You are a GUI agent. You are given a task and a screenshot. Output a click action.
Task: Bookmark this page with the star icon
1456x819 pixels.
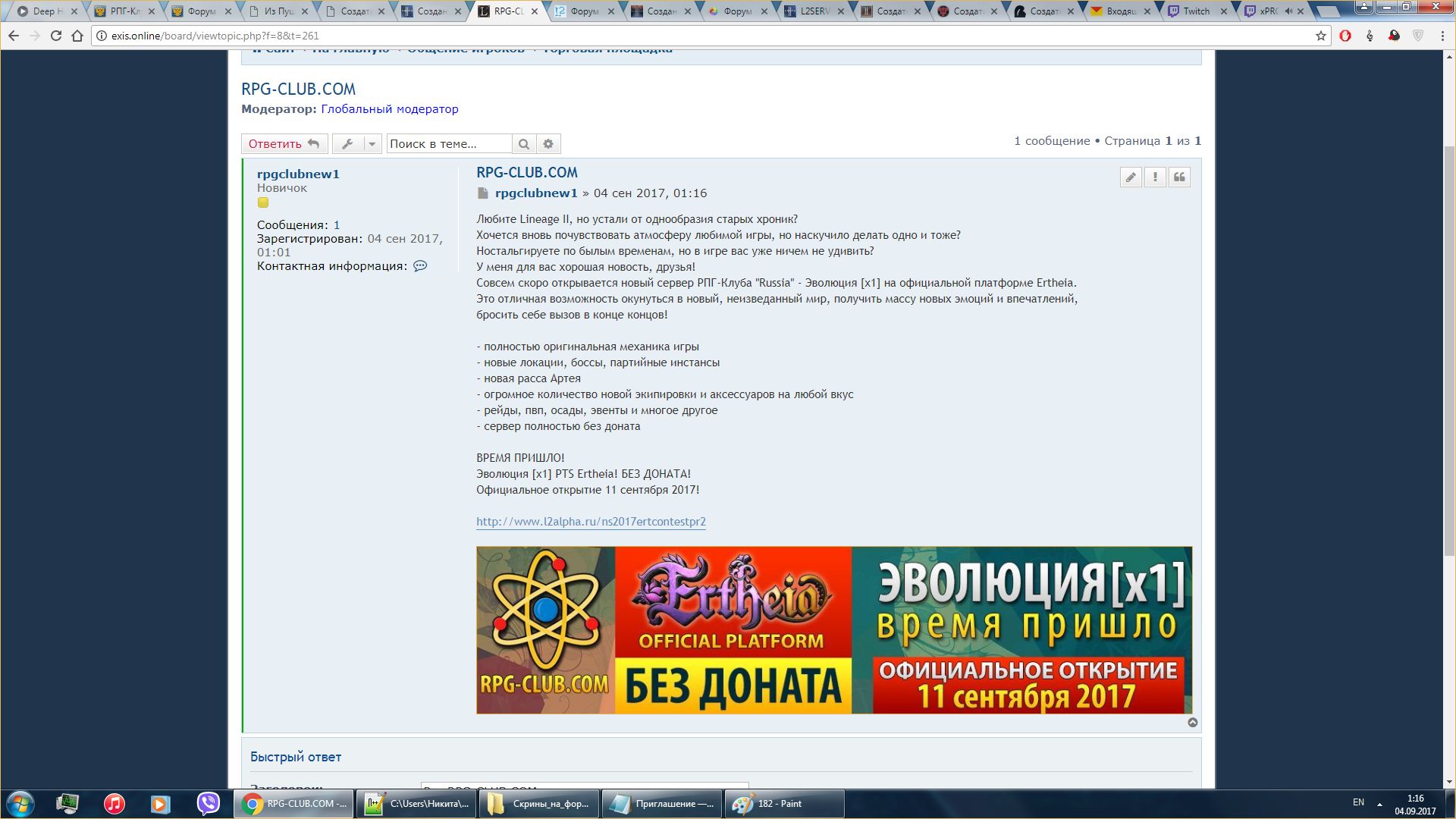coord(1320,36)
